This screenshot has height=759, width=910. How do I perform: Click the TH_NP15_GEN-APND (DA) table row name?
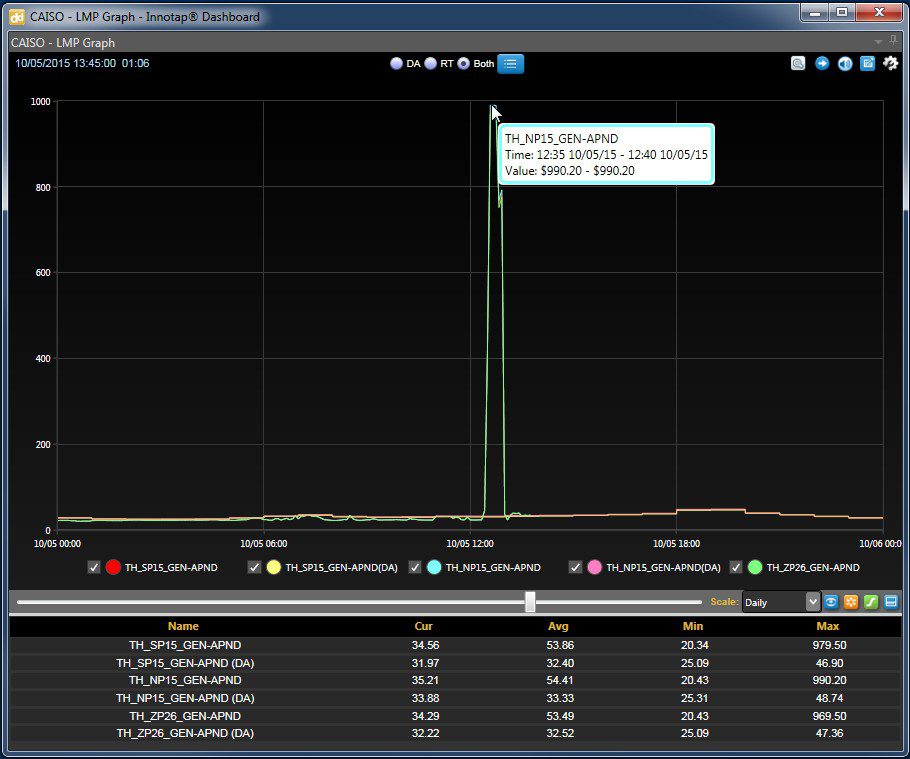click(x=185, y=698)
